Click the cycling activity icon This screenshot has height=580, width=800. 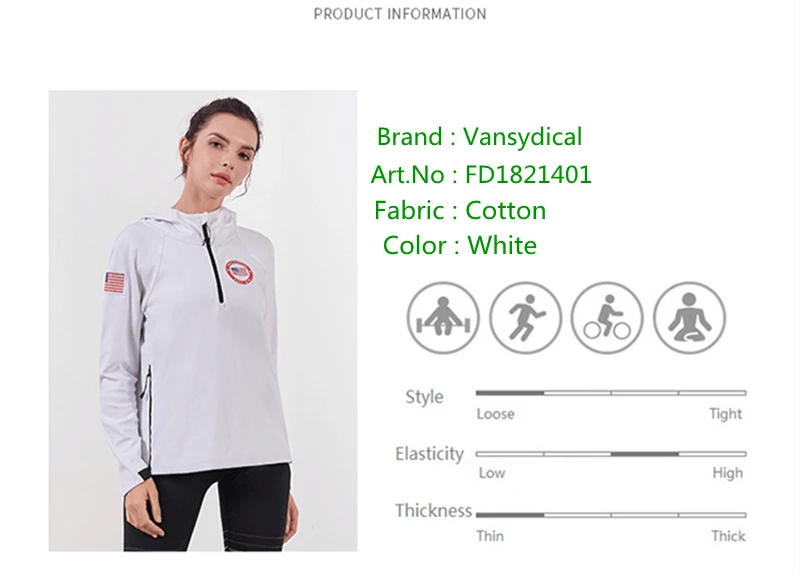607,318
